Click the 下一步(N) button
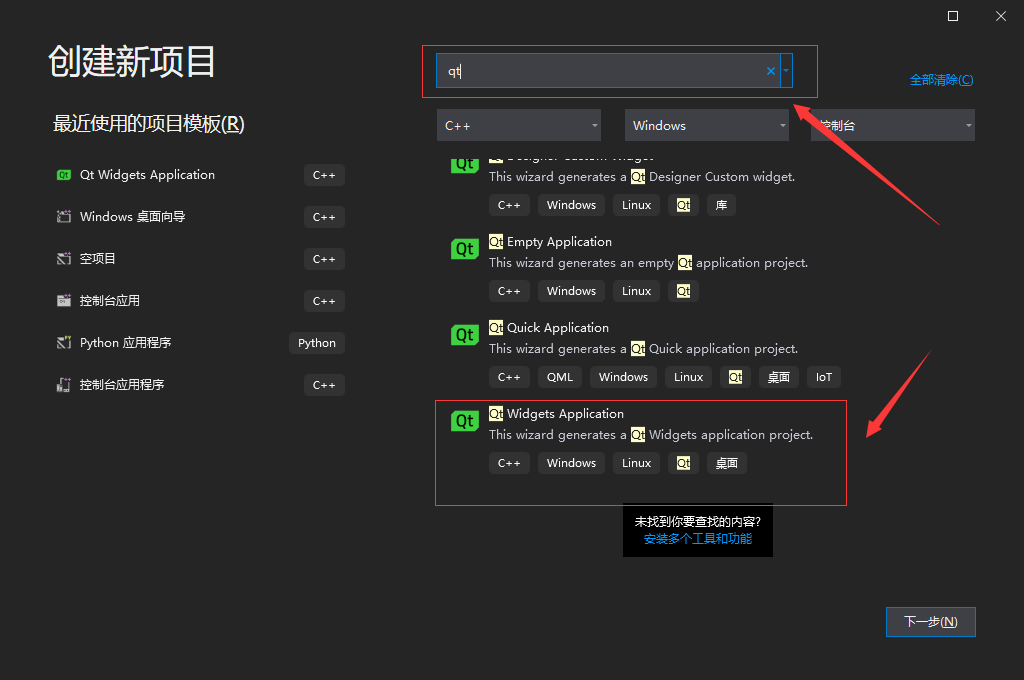The width and height of the screenshot is (1024, 680). coord(931,622)
